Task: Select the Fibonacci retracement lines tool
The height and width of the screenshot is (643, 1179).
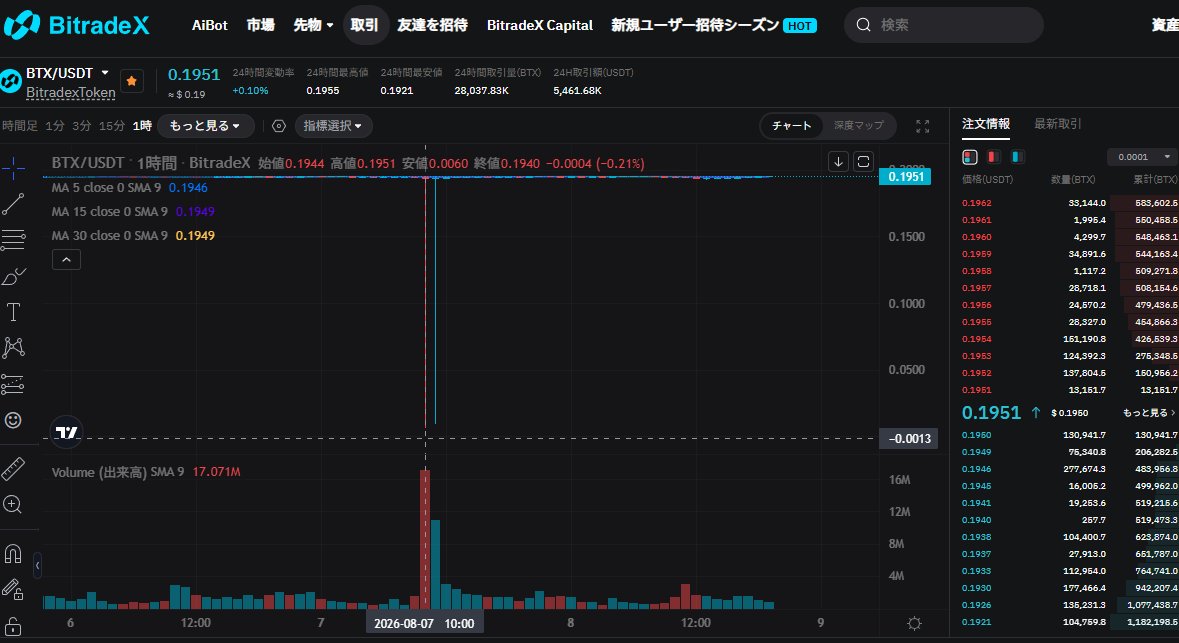Action: (13, 240)
